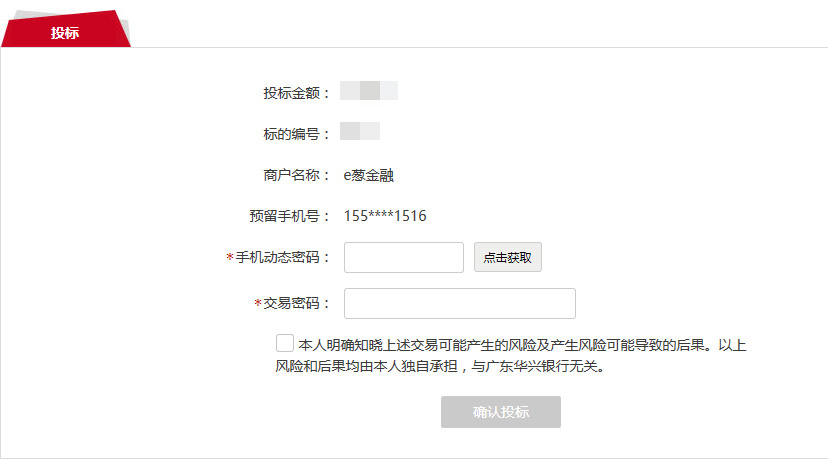
Task: Click the blurred 投标金额 value
Action: click(x=369, y=90)
